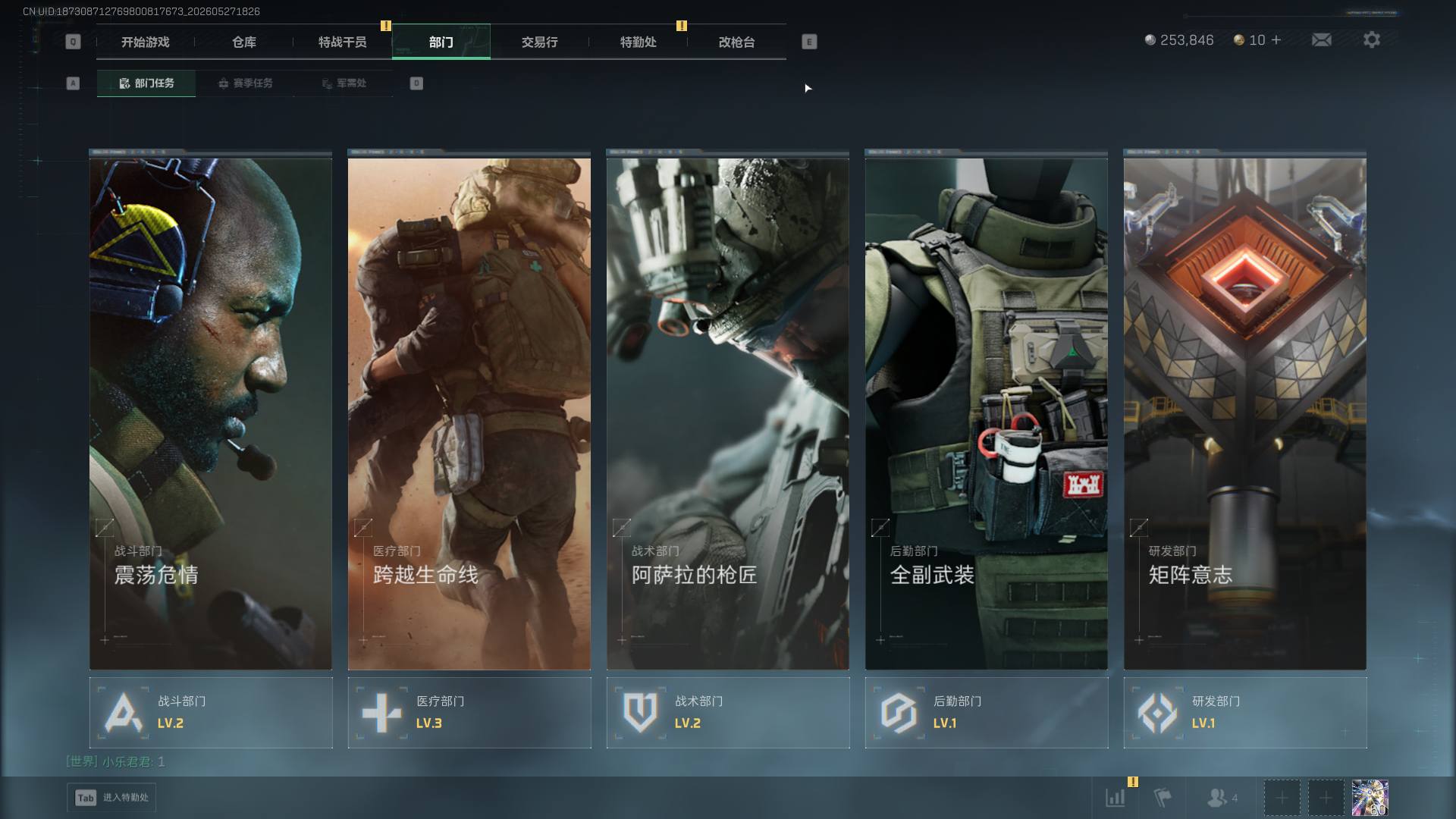The image size is (1456, 819).
Task: Select the 部门 tab
Action: (x=441, y=42)
